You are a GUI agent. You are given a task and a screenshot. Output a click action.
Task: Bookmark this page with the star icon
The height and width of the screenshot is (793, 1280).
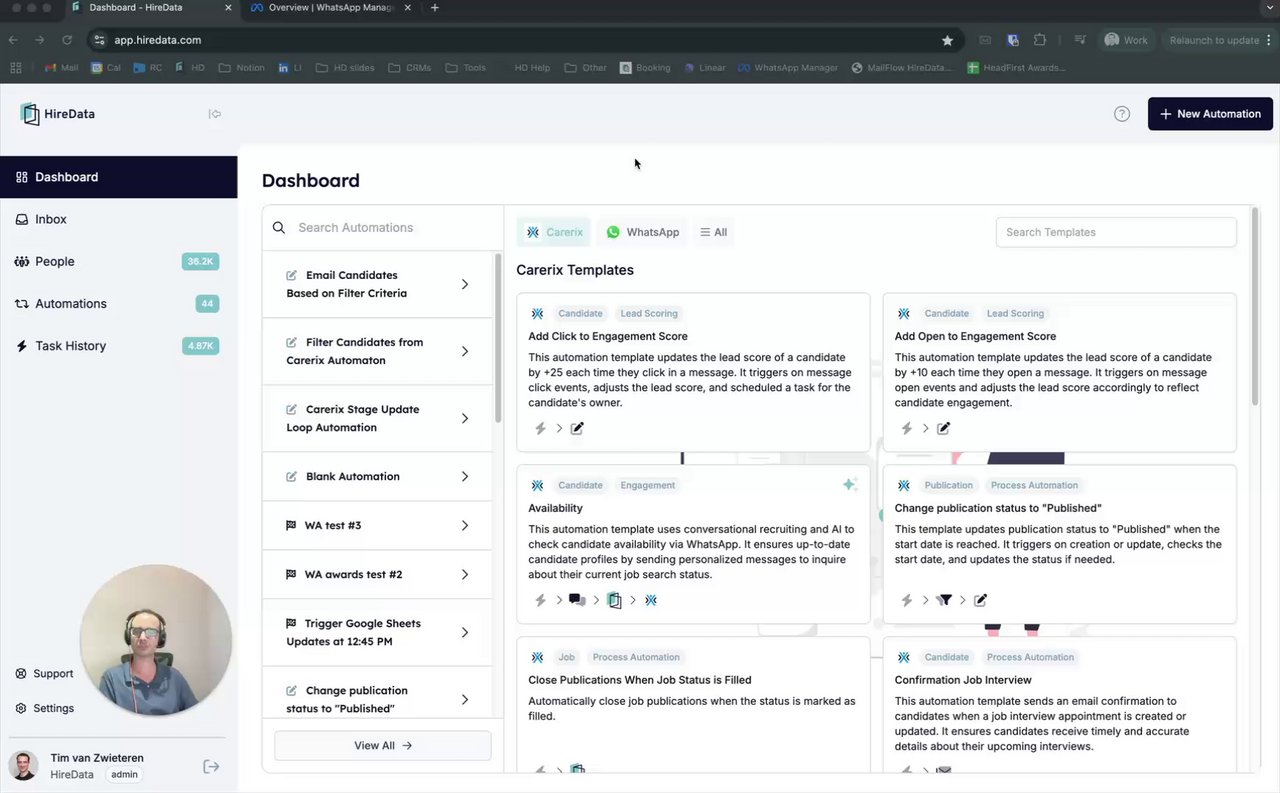point(947,40)
